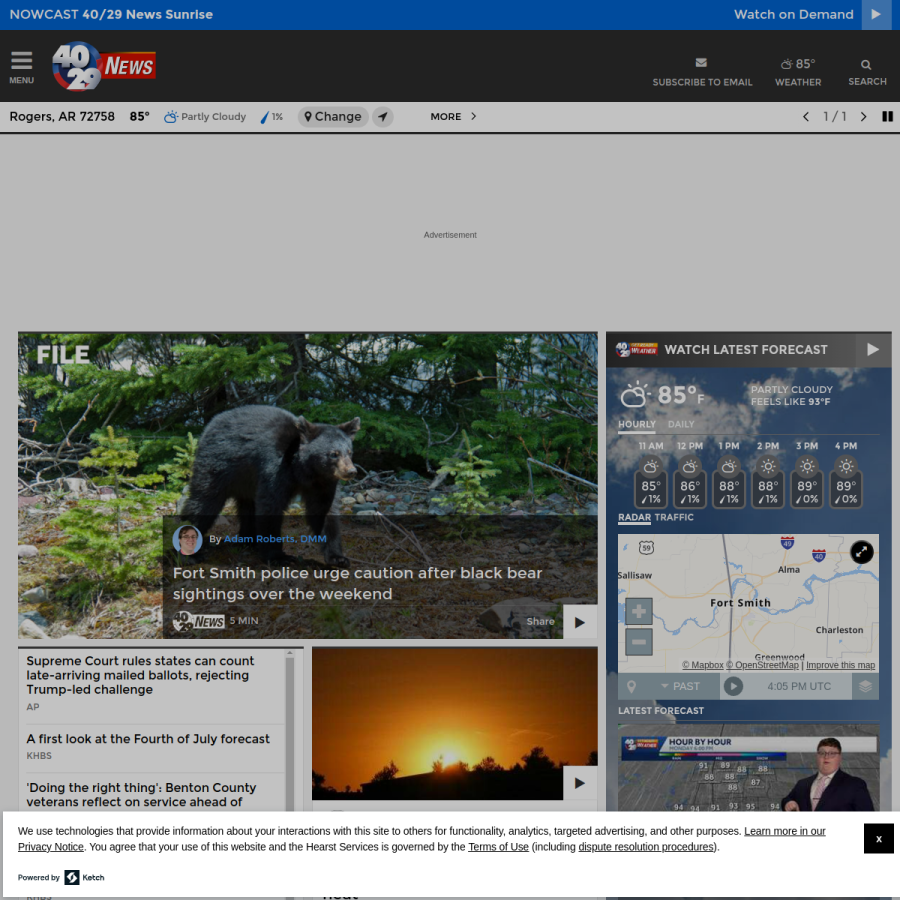Click Adam Roberts author avatar

tap(187, 540)
